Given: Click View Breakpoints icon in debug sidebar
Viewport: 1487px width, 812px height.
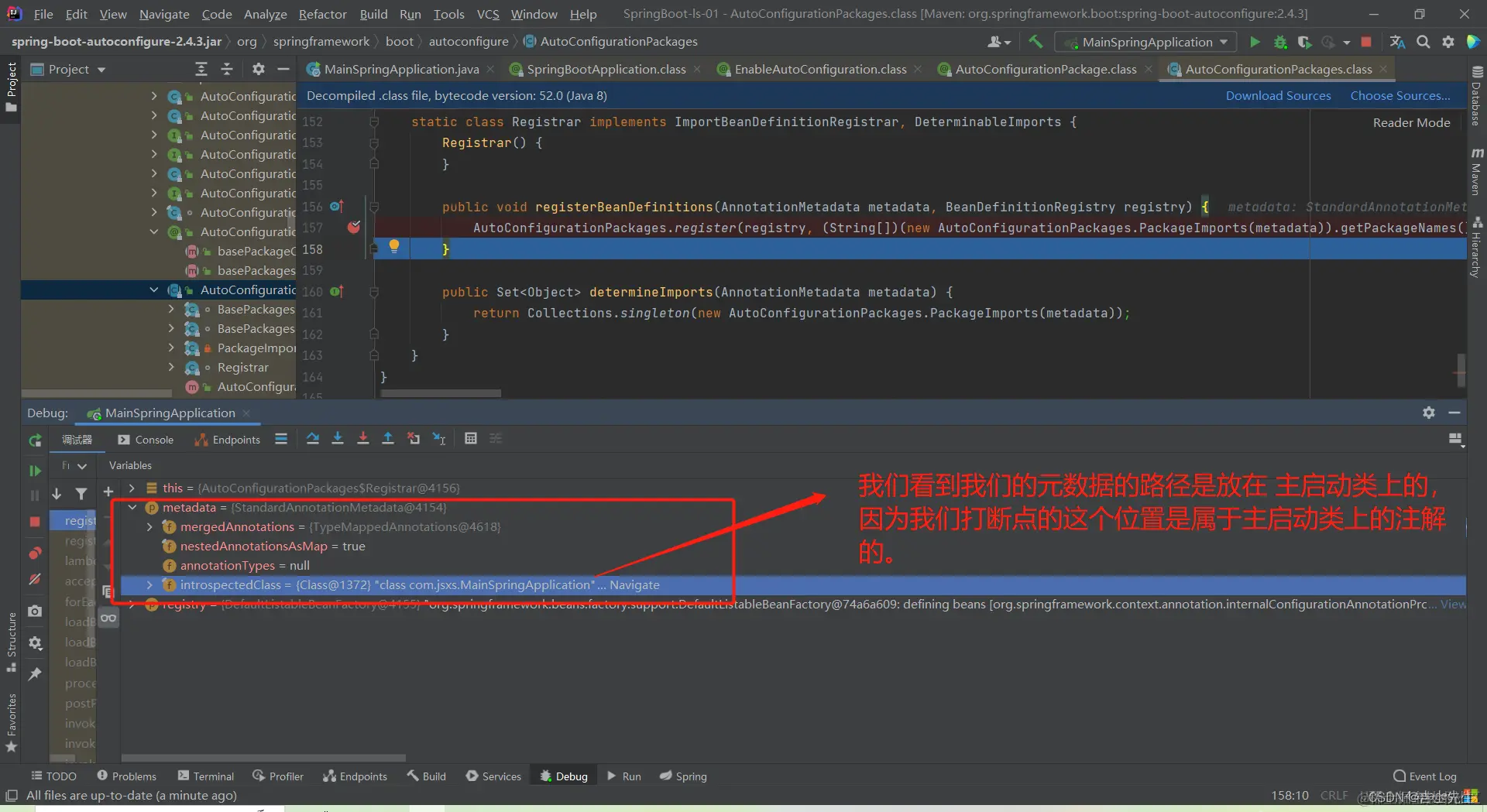Looking at the screenshot, I should tap(35, 553).
